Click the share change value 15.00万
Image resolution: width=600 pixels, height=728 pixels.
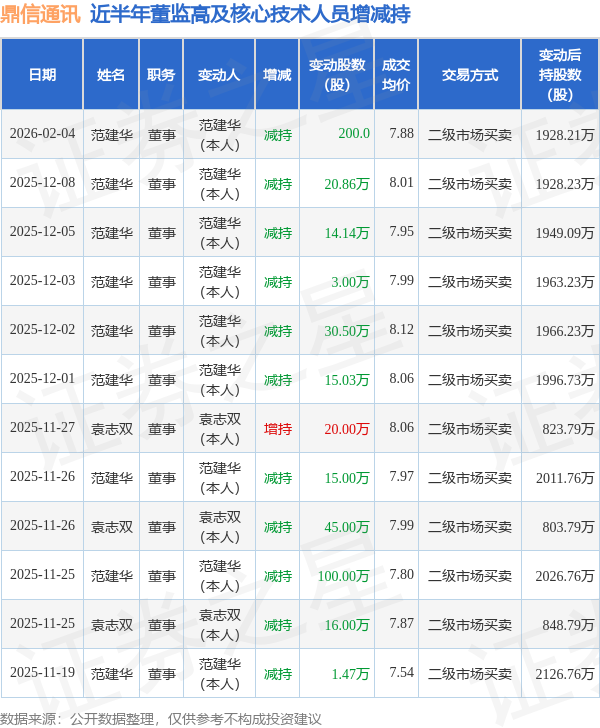[347, 478]
